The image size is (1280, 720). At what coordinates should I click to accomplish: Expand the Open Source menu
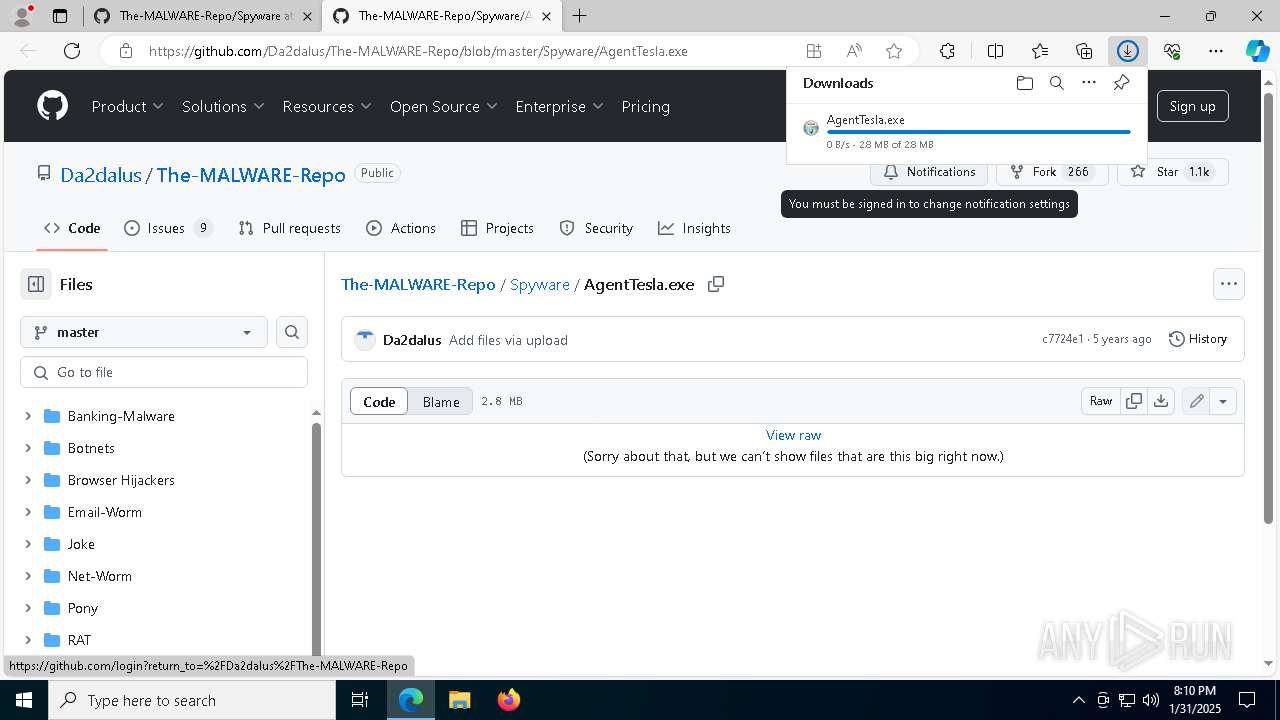(444, 106)
